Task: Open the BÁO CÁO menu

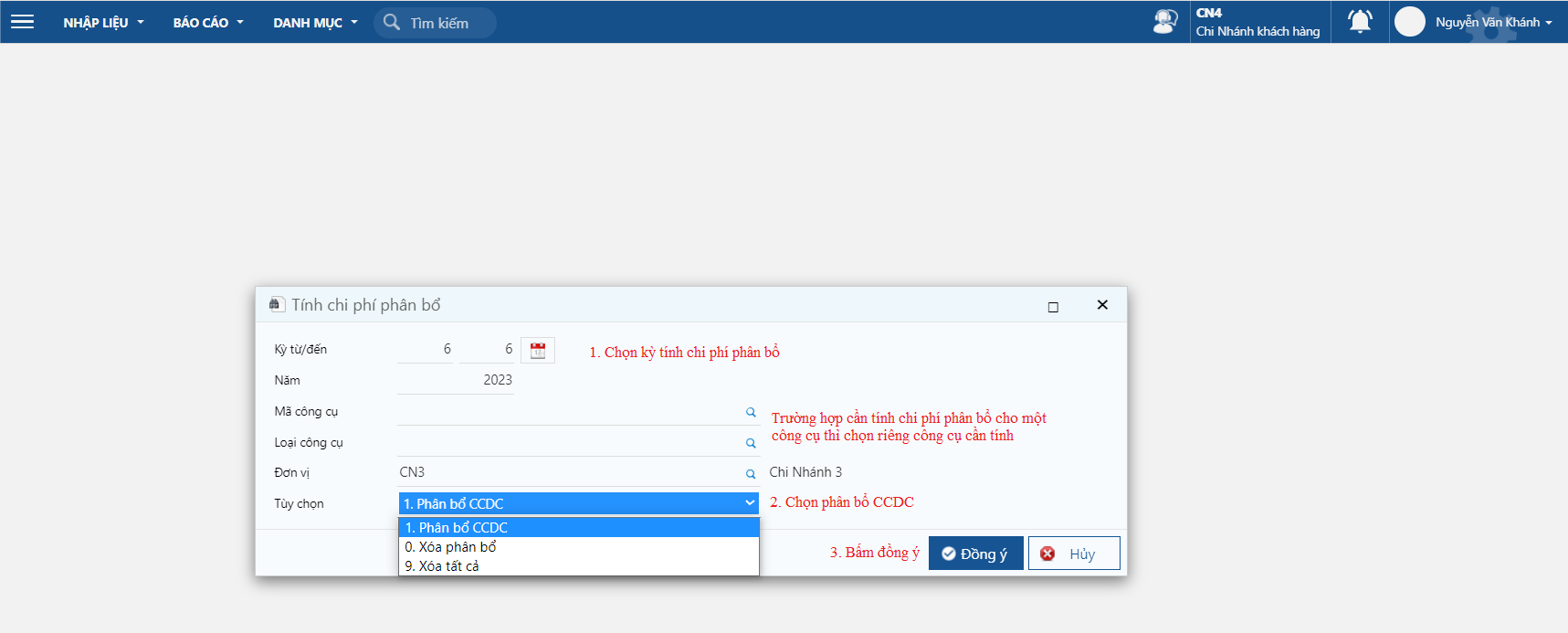Action: (208, 22)
